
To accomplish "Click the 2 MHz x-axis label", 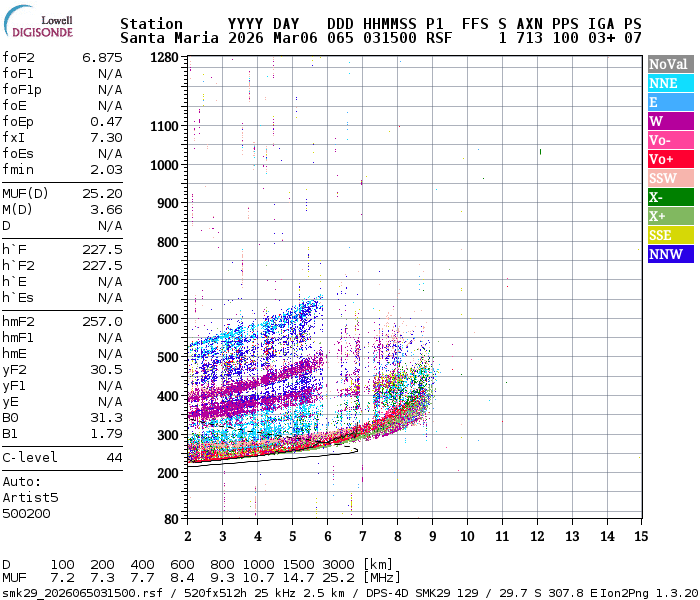I will coord(188,536).
